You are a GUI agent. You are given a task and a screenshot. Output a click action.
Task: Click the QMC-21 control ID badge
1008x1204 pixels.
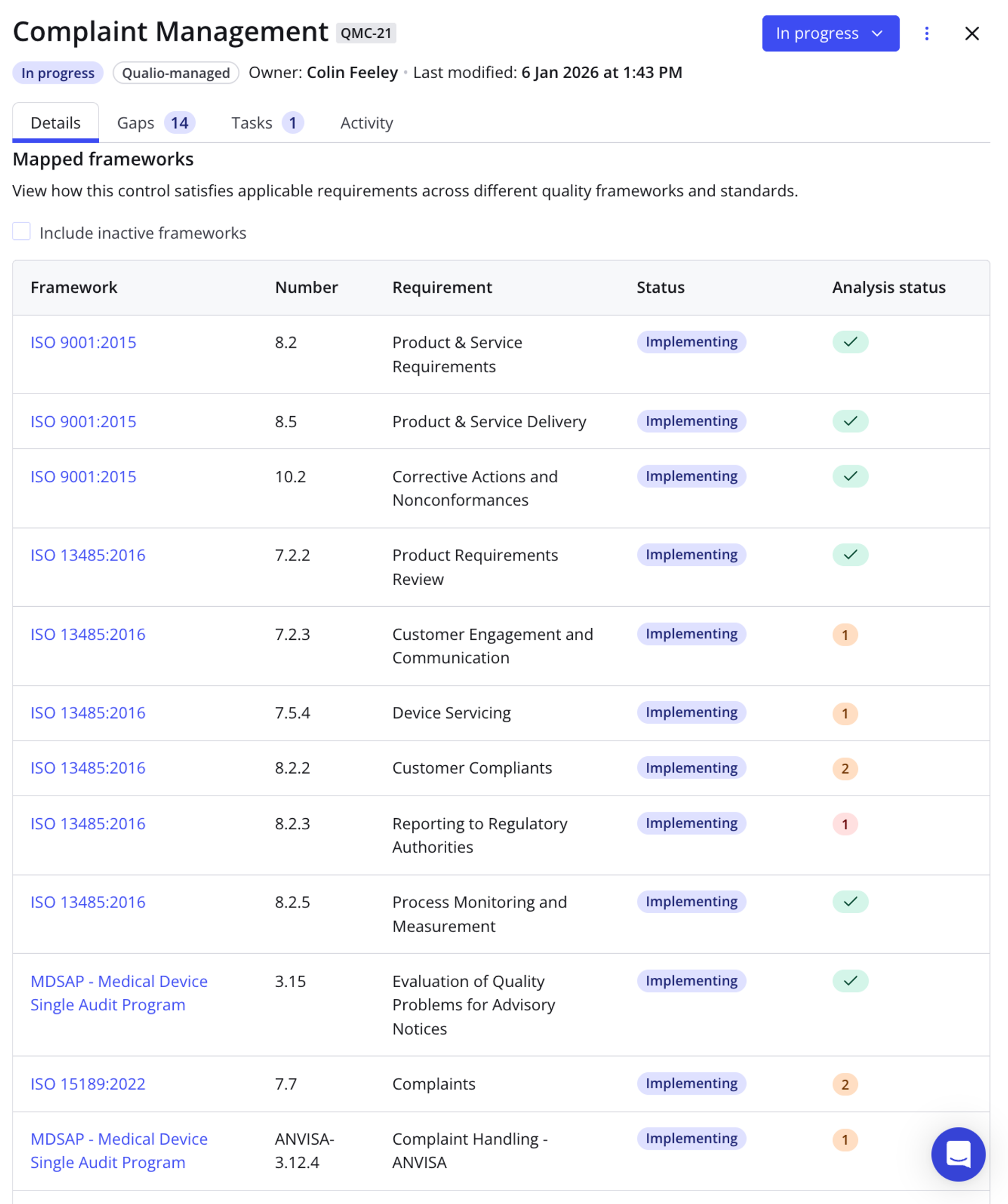(x=366, y=33)
